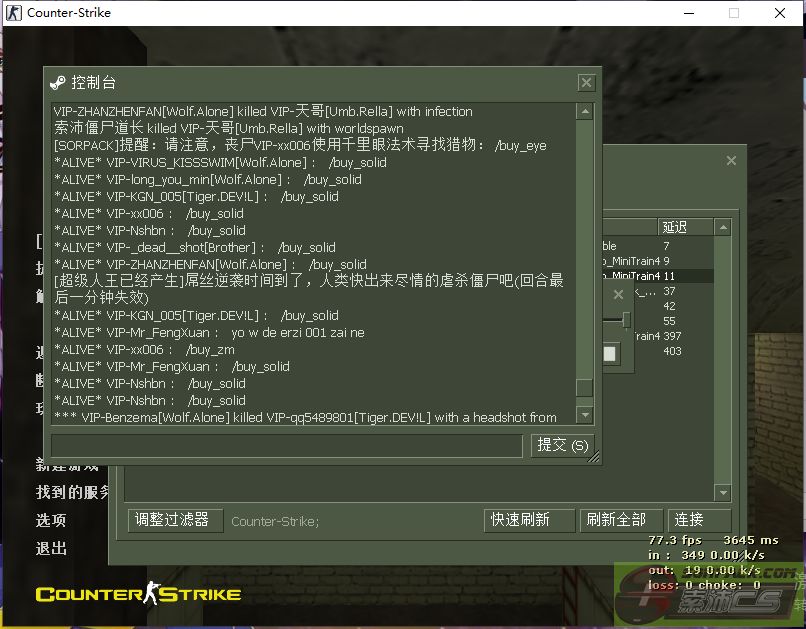The width and height of the screenshot is (806, 629).
Task: Click the VIP-xx006 /buy_solid console line
Action: tap(149, 213)
